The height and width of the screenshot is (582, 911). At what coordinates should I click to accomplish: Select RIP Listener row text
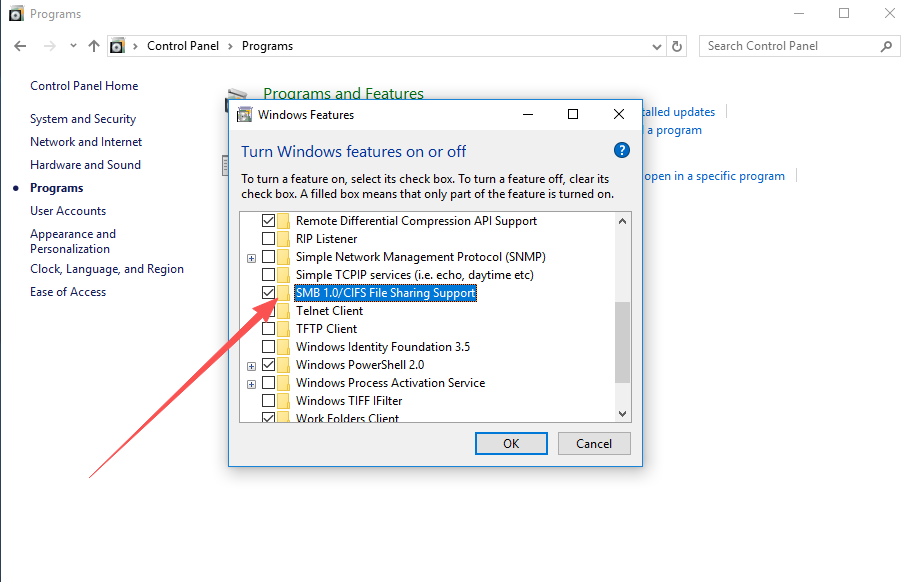[327, 239]
